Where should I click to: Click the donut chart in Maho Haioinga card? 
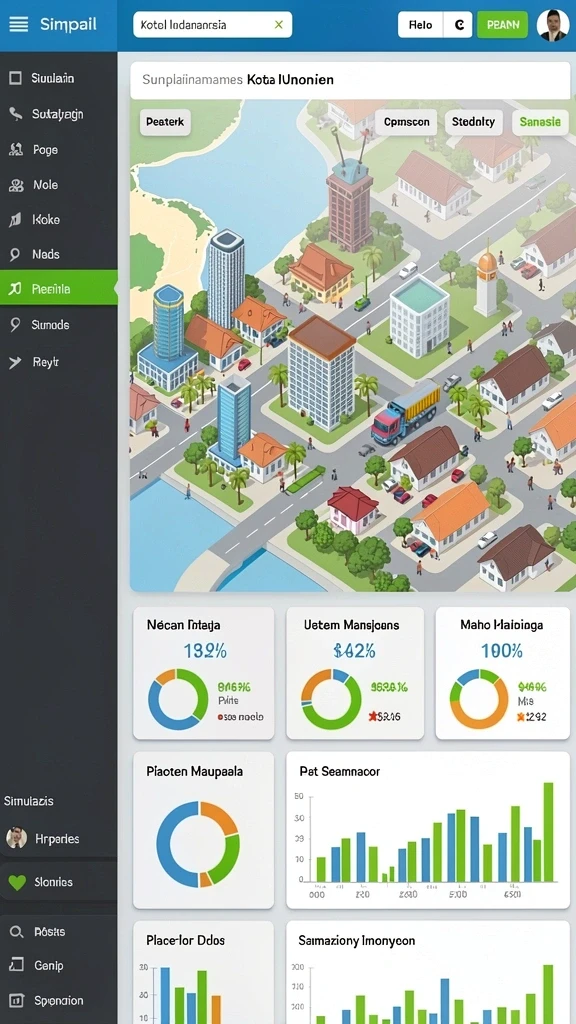tap(479, 699)
